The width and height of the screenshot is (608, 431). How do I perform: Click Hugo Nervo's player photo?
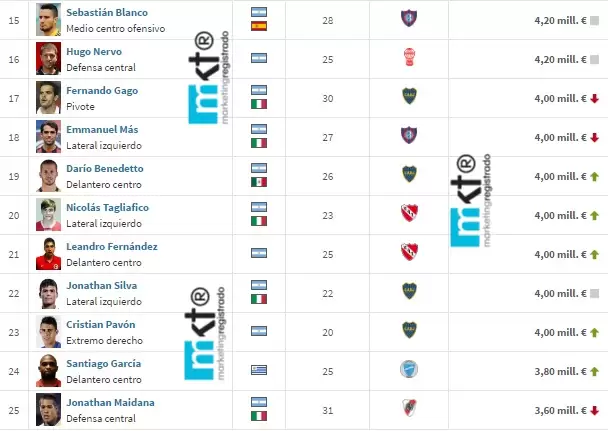click(x=47, y=58)
